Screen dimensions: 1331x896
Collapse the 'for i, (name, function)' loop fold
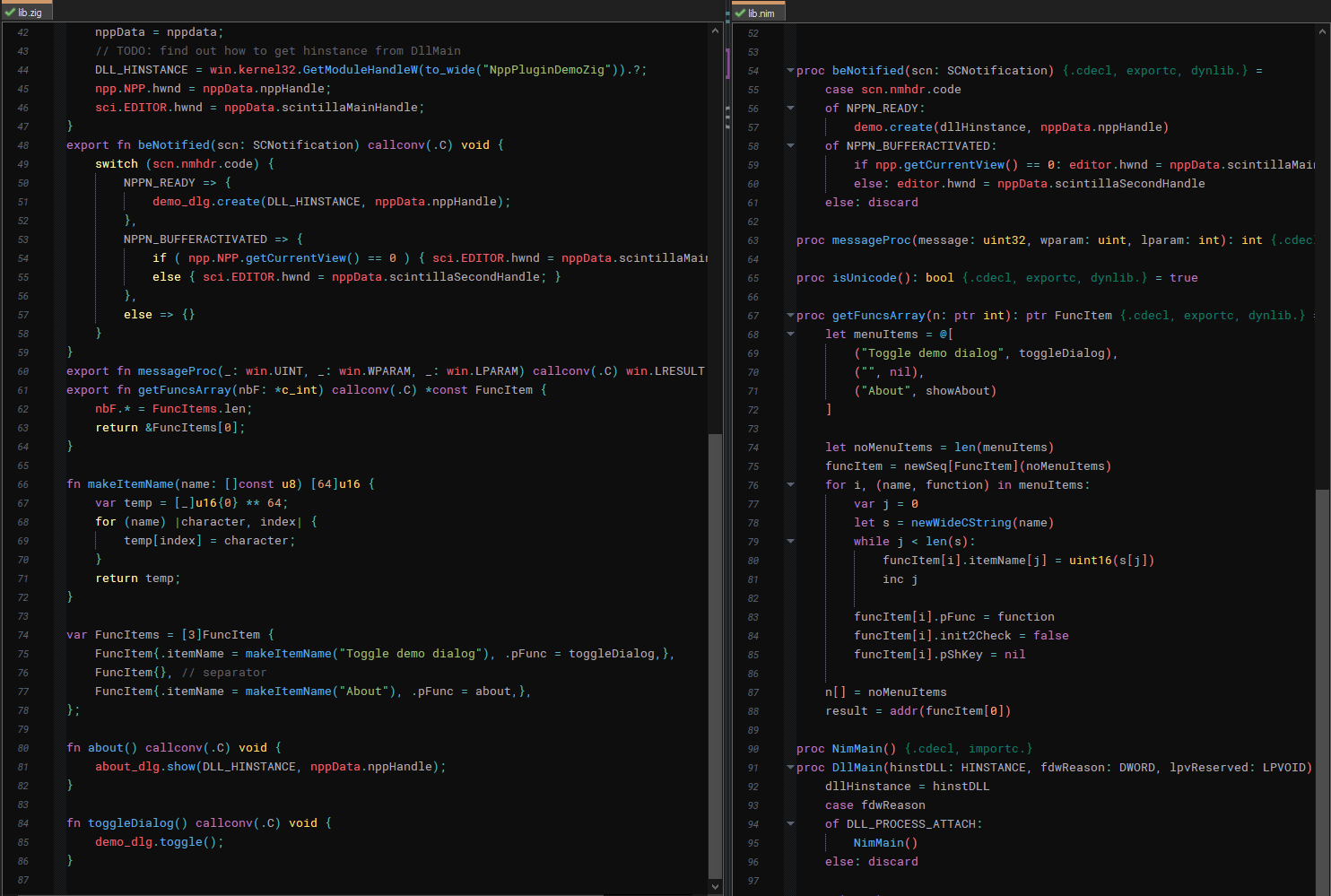point(790,484)
